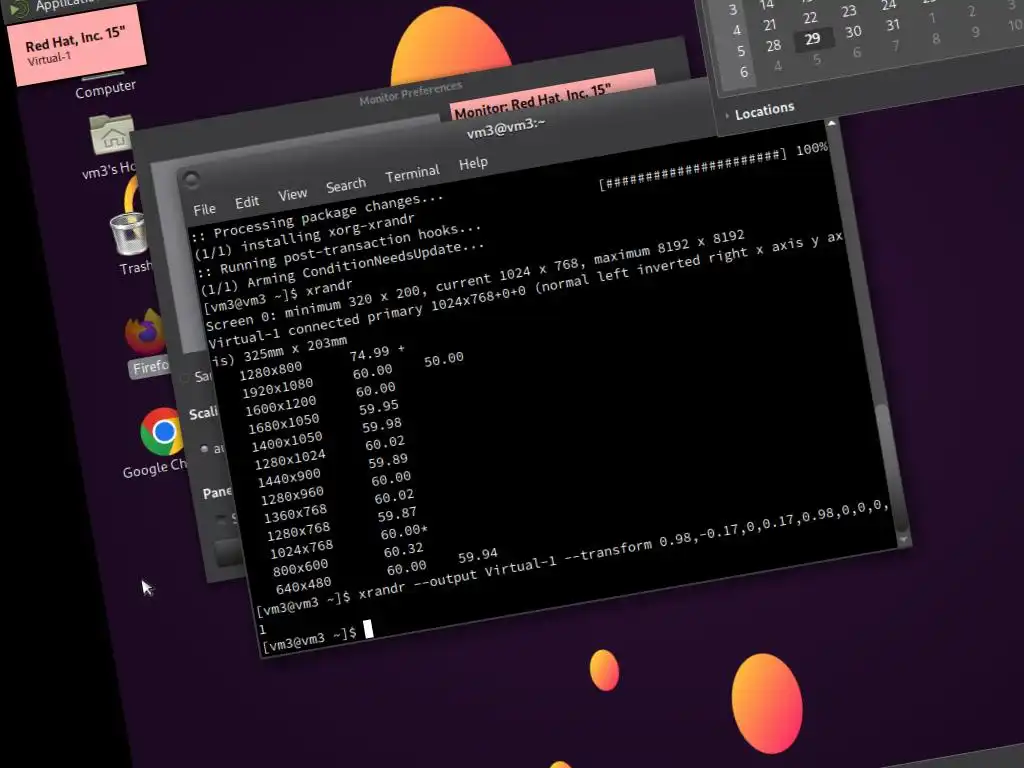Select next-month calendar date 8
This screenshot has width=1024, height=768.
936,39
